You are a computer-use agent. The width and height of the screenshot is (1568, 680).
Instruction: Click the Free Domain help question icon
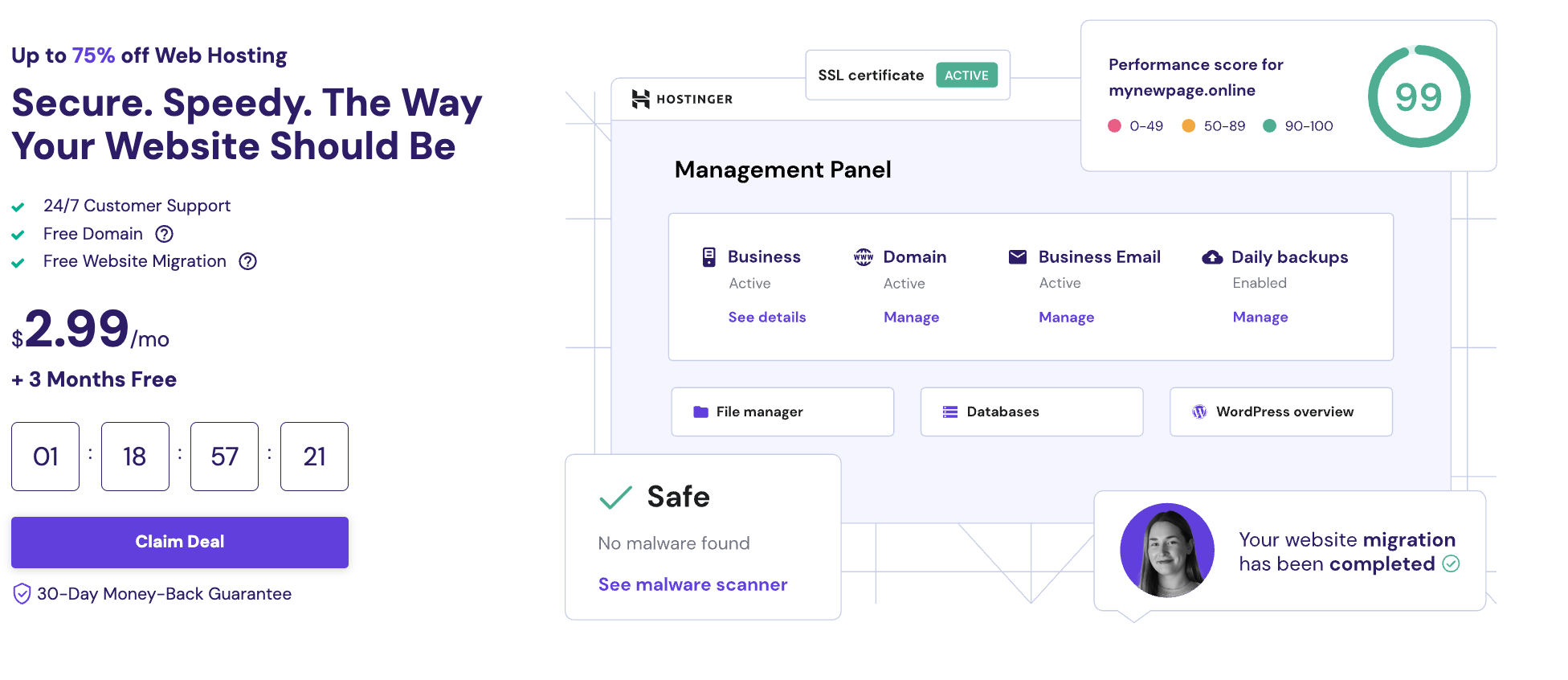164,234
